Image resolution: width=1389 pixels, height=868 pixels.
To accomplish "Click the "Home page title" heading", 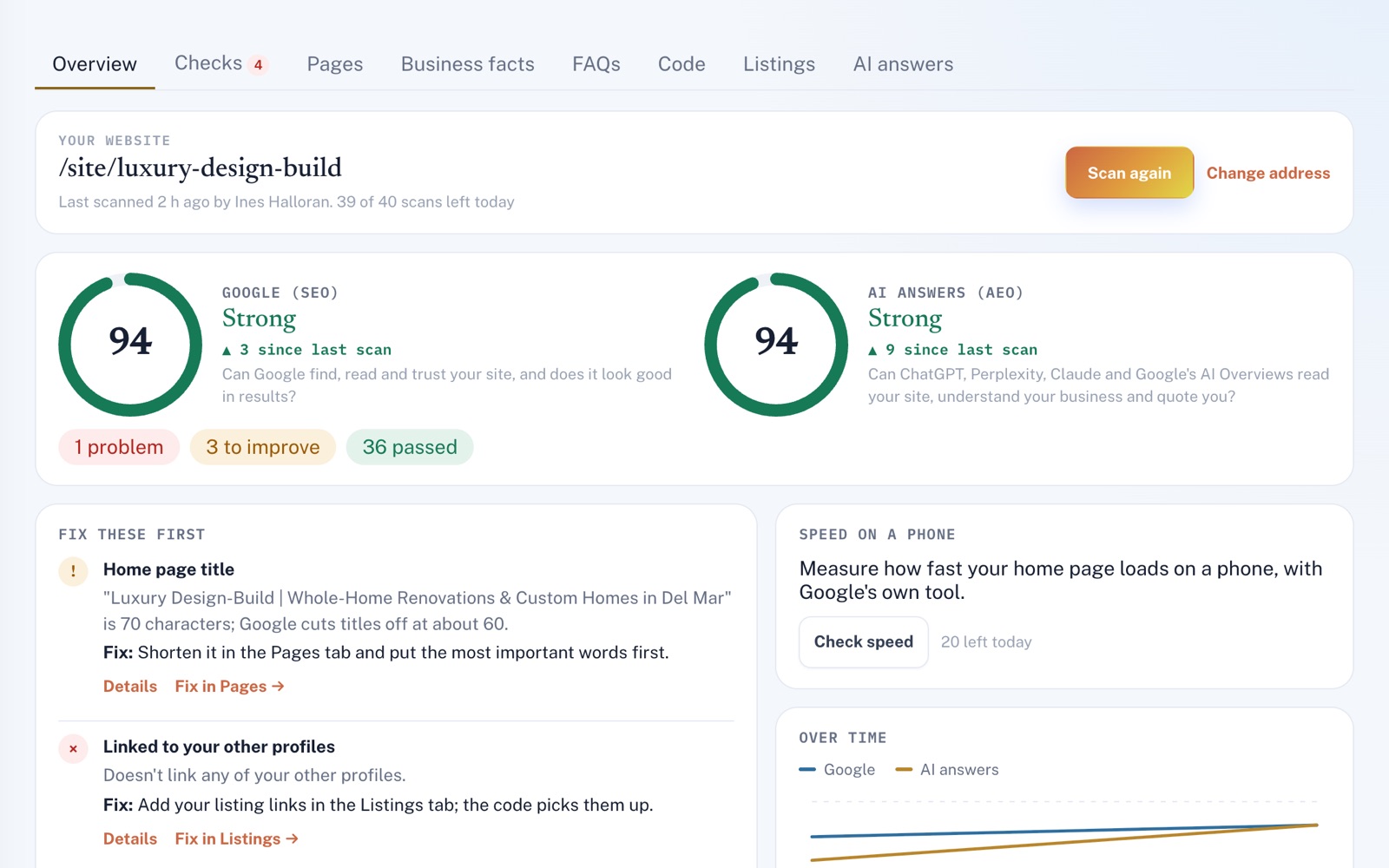I will click(x=168, y=569).
